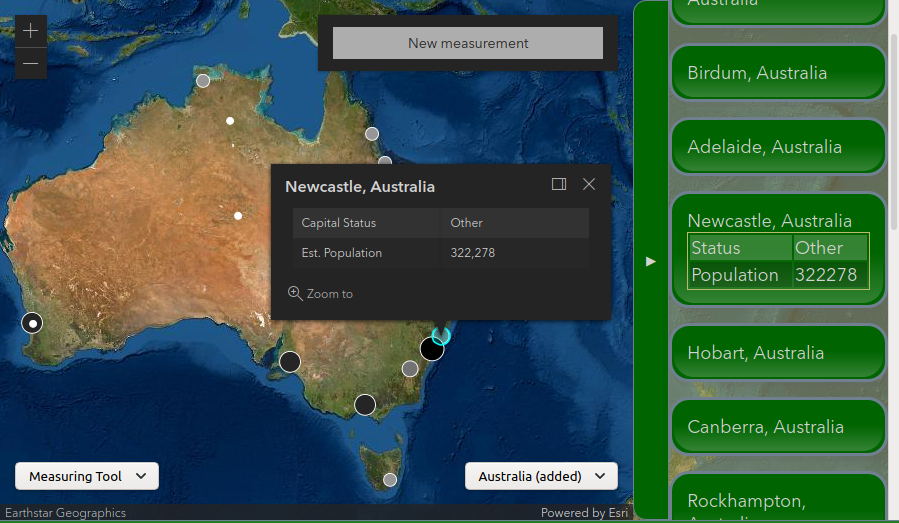Zoom in using the plus button
The image size is (899, 523).
tap(30, 31)
